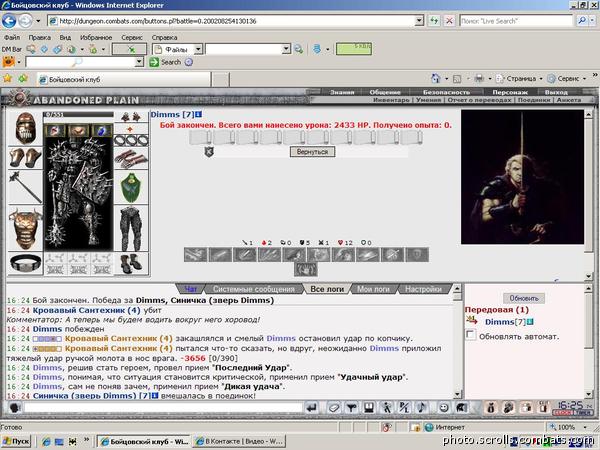Click the equipped helmet slot icon
The width and height of the screenshot is (600, 450).
[x=25, y=128]
